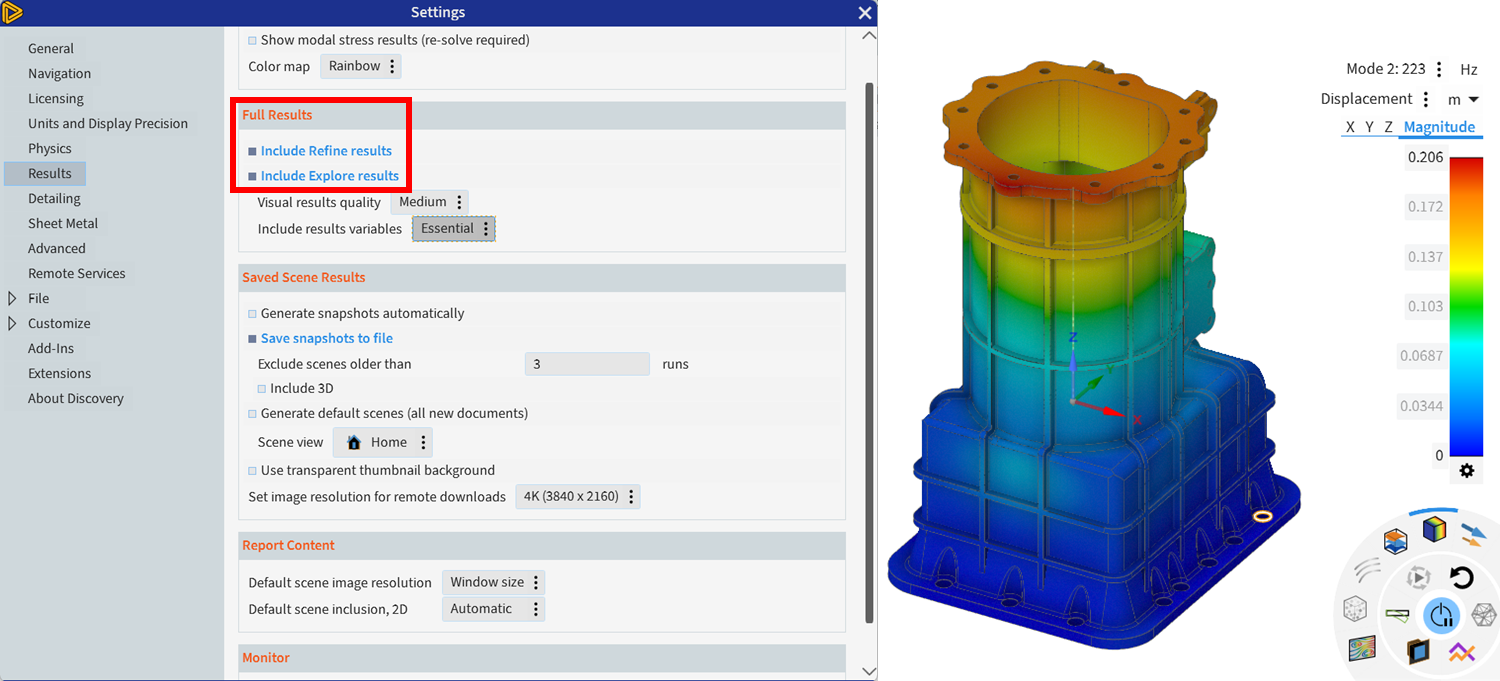
Task: Select the Magnitude tab
Action: coord(1439,127)
